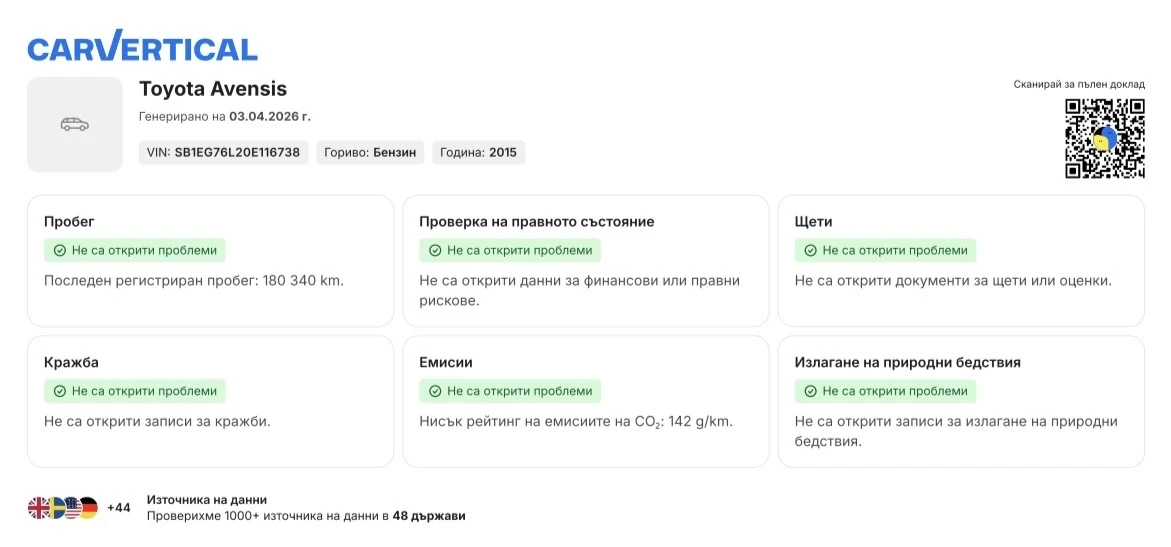Click the US flag icon
1171x547 pixels.
click(72, 508)
